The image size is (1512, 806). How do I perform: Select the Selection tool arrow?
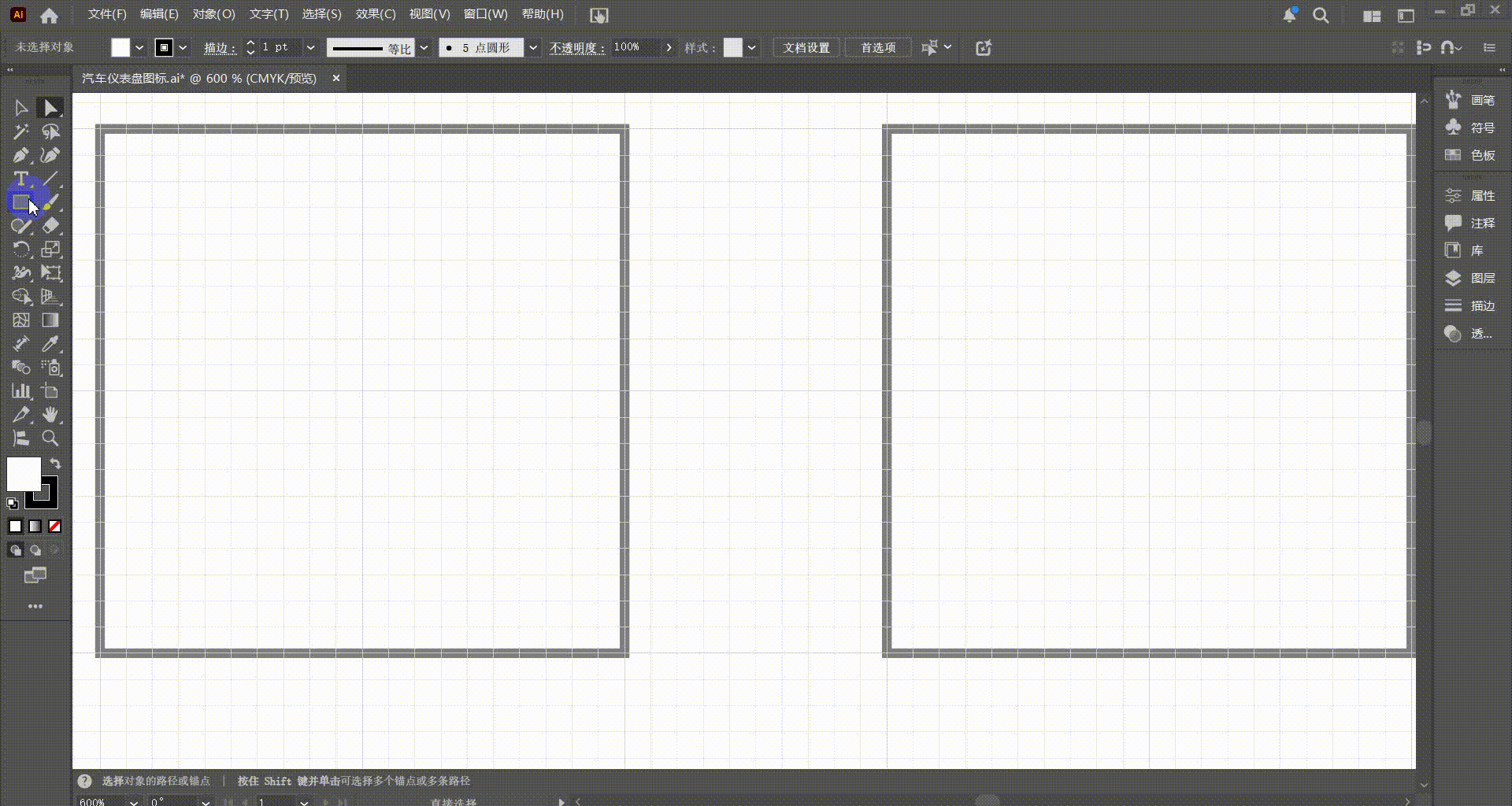(21, 108)
